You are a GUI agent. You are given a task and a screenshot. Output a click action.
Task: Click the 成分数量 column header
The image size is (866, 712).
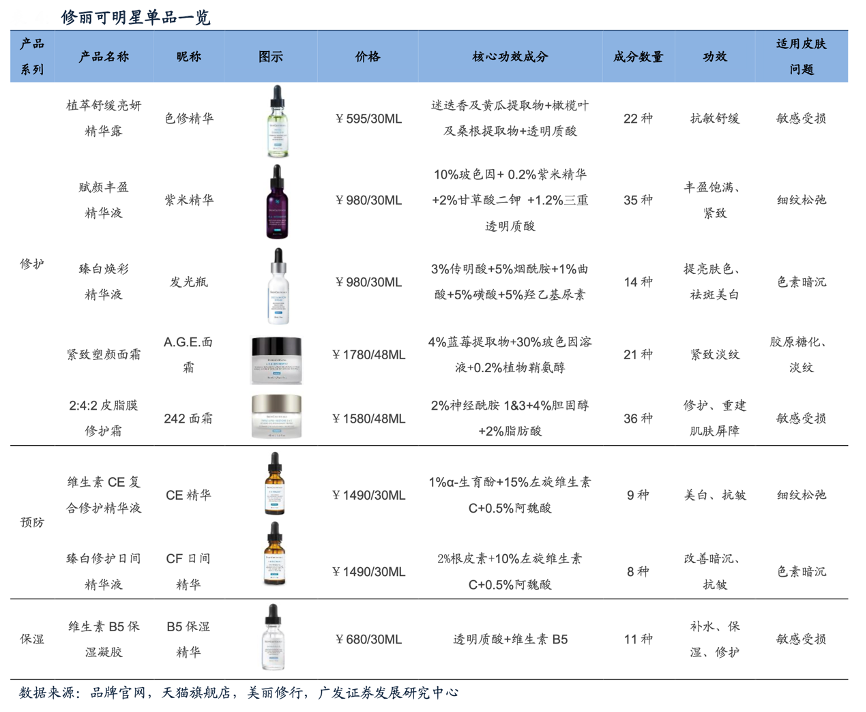point(638,57)
